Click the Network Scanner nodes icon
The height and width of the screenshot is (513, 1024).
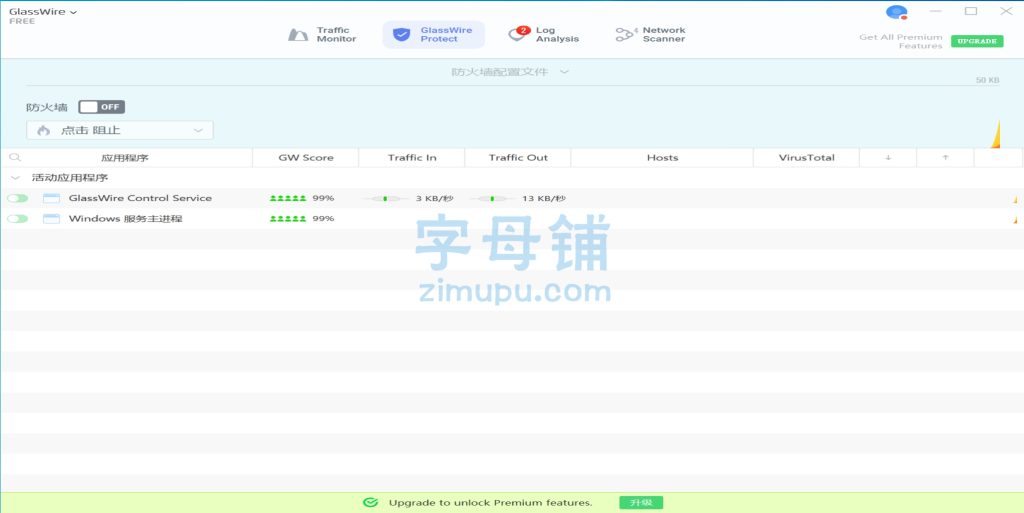click(626, 35)
